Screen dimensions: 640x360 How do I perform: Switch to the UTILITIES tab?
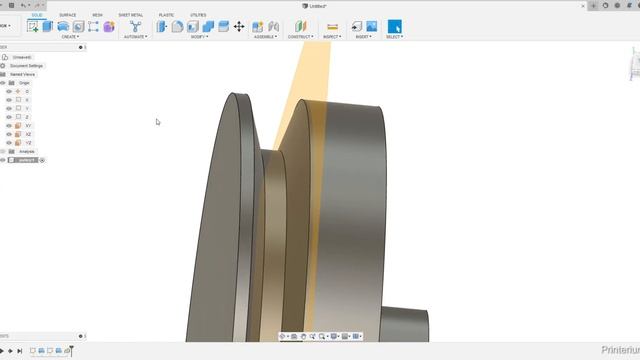point(198,15)
